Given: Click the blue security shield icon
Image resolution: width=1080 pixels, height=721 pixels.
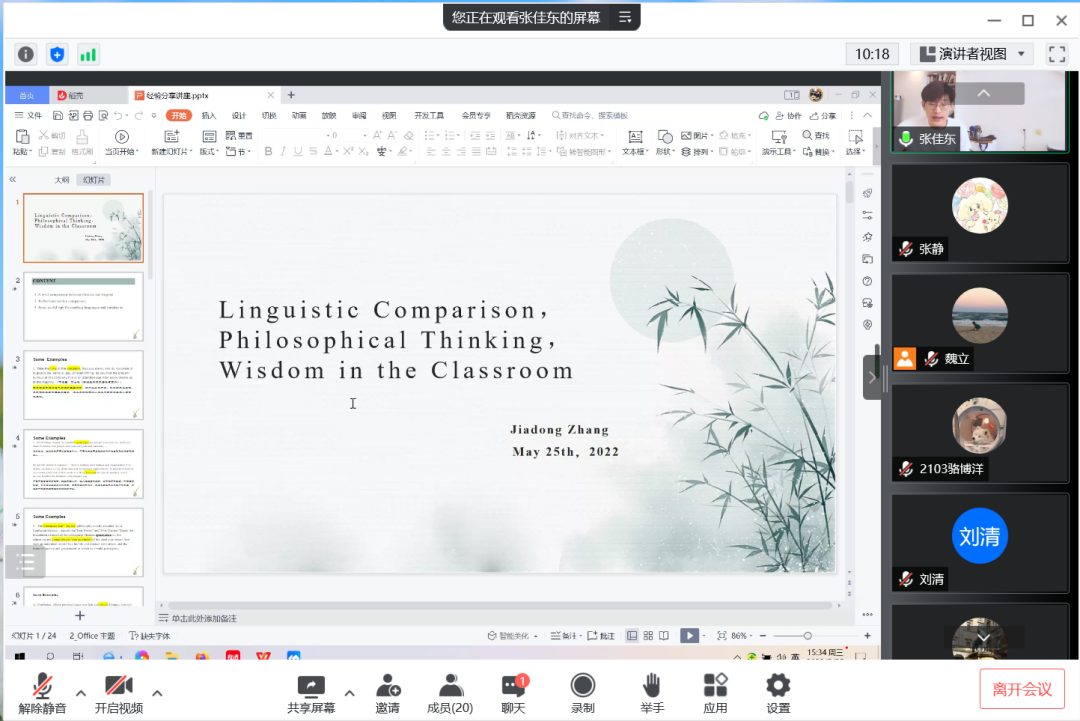Looking at the screenshot, I should (x=57, y=54).
